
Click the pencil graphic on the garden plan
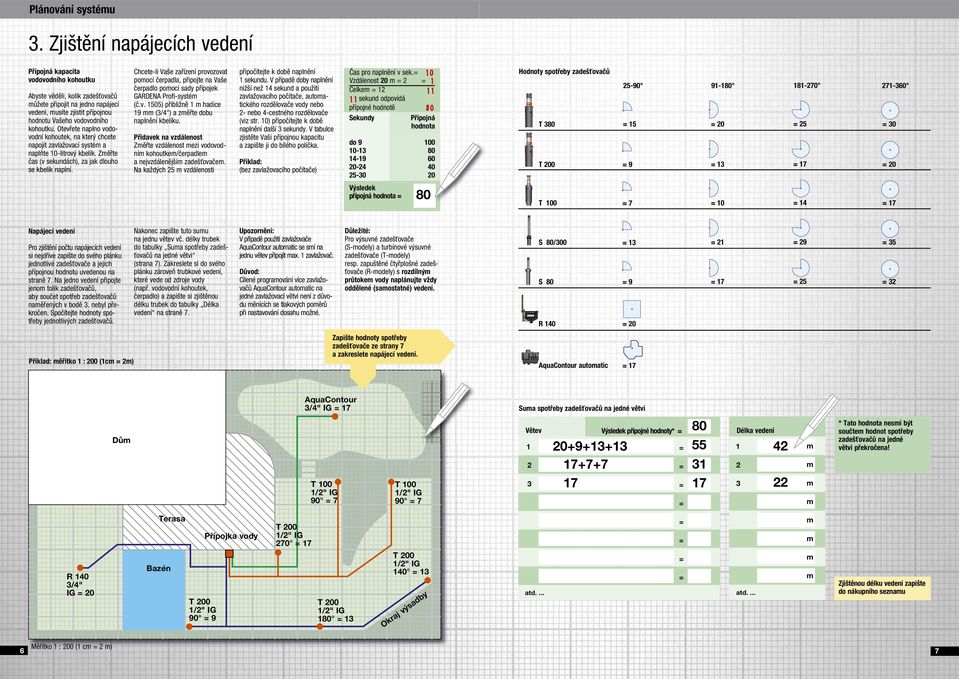click(448, 410)
